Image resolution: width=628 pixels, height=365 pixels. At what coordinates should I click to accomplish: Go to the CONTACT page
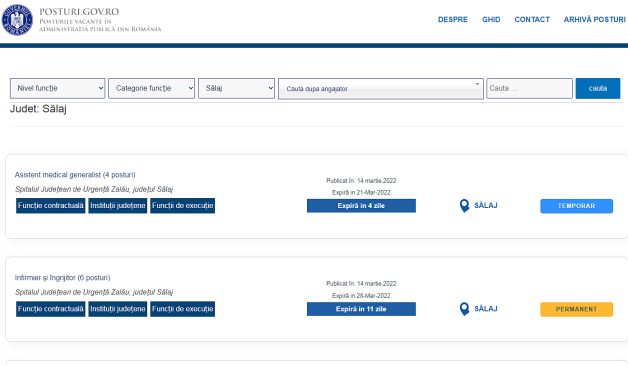532,20
